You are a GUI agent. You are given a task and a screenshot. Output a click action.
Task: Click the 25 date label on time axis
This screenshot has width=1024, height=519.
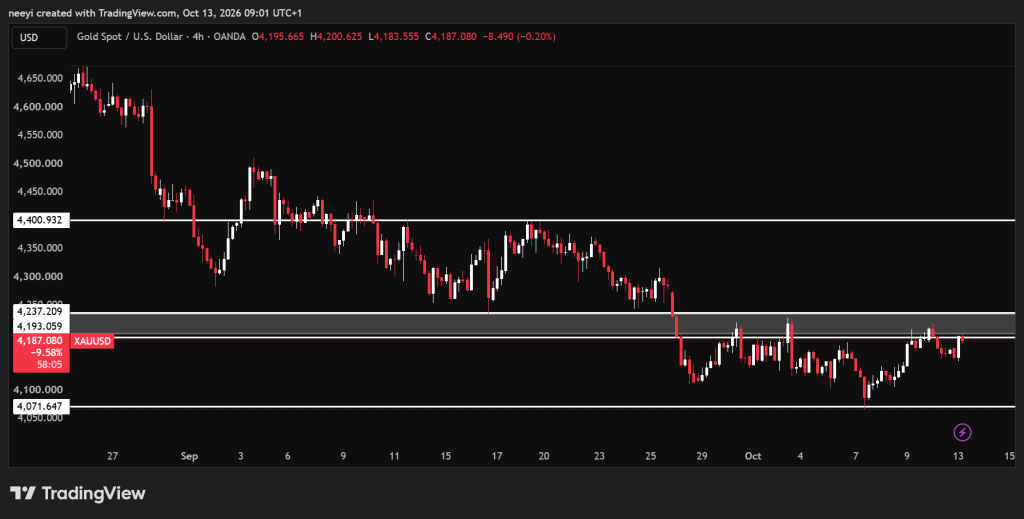click(650, 456)
